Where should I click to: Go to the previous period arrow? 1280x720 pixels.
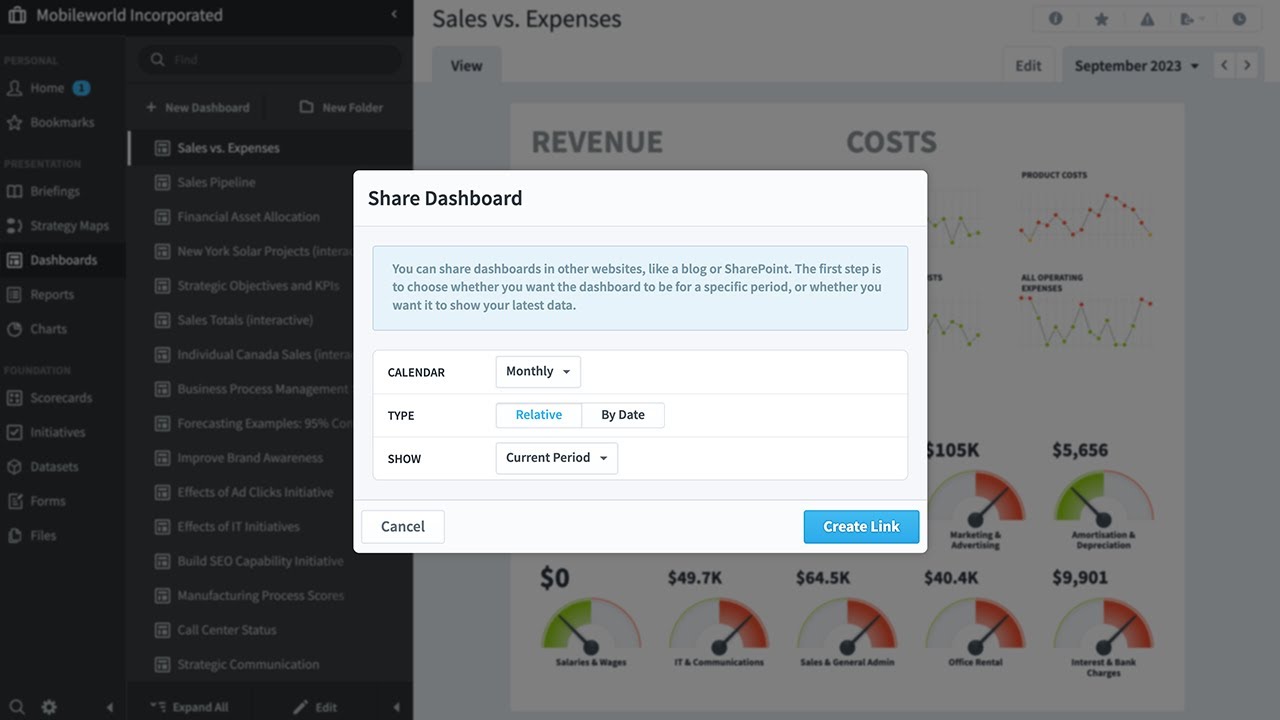pos(1225,65)
